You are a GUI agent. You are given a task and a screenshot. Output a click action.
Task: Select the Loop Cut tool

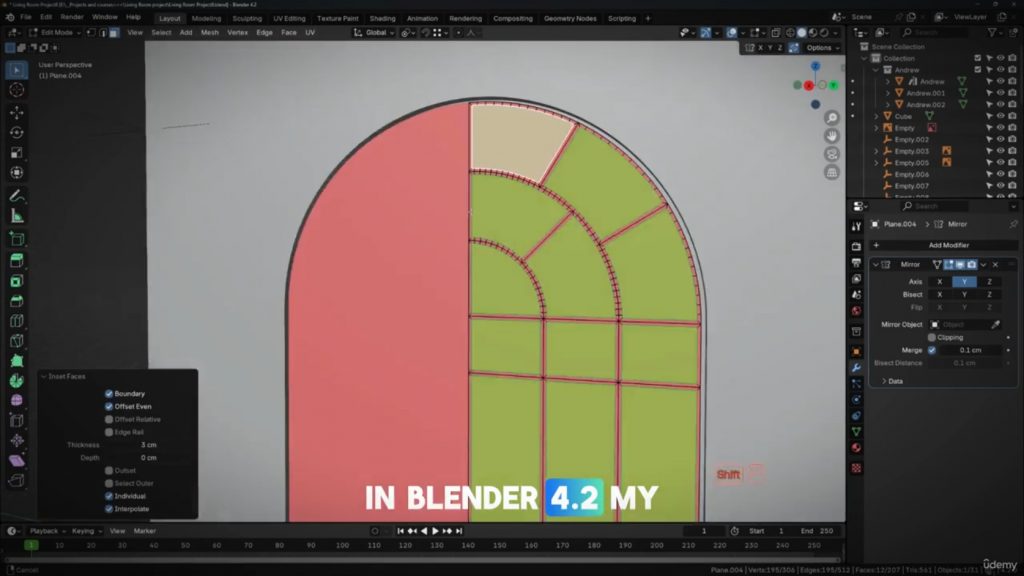tap(17, 321)
